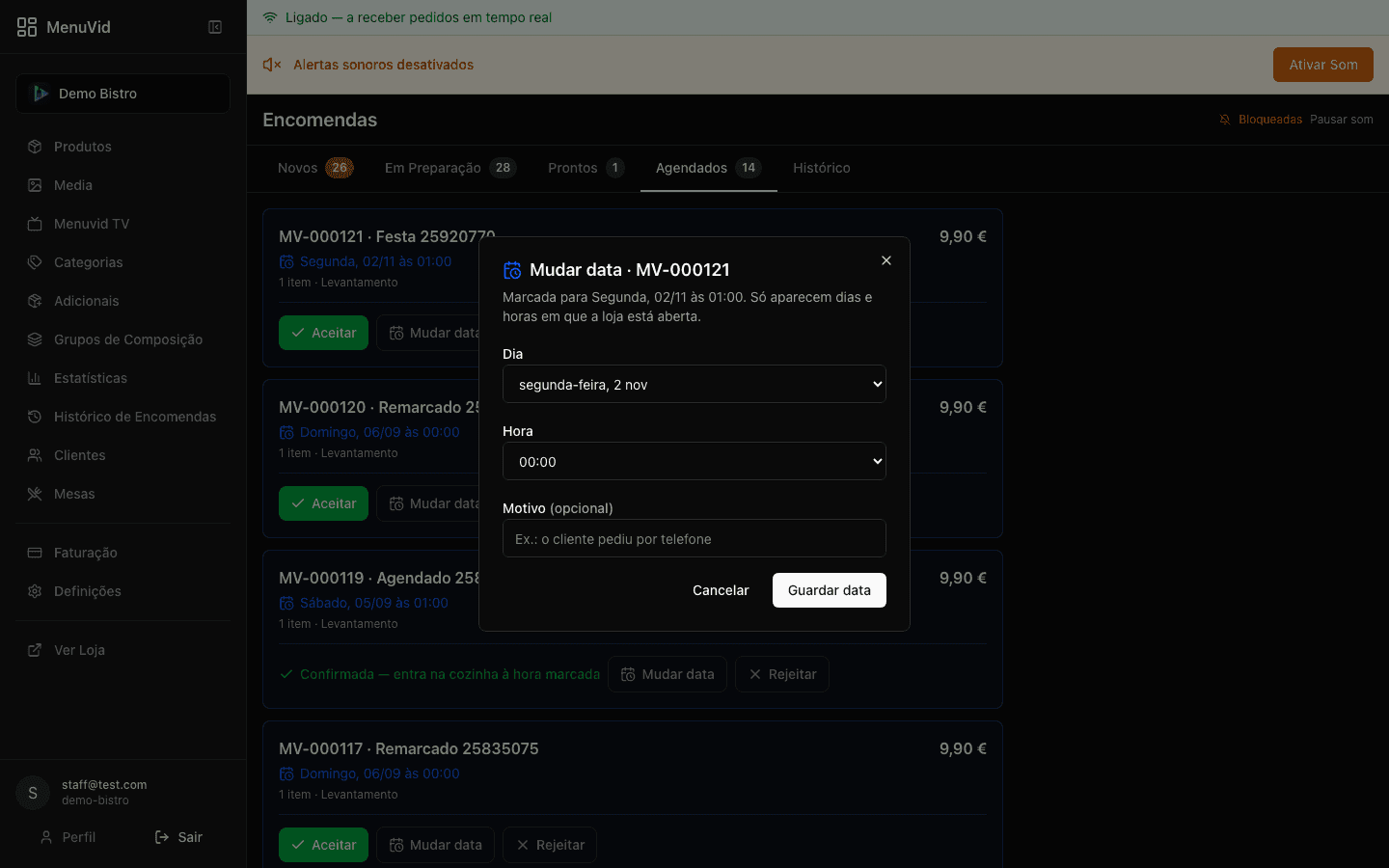
Task: Click the Encomendas page heading
Action: click(320, 120)
